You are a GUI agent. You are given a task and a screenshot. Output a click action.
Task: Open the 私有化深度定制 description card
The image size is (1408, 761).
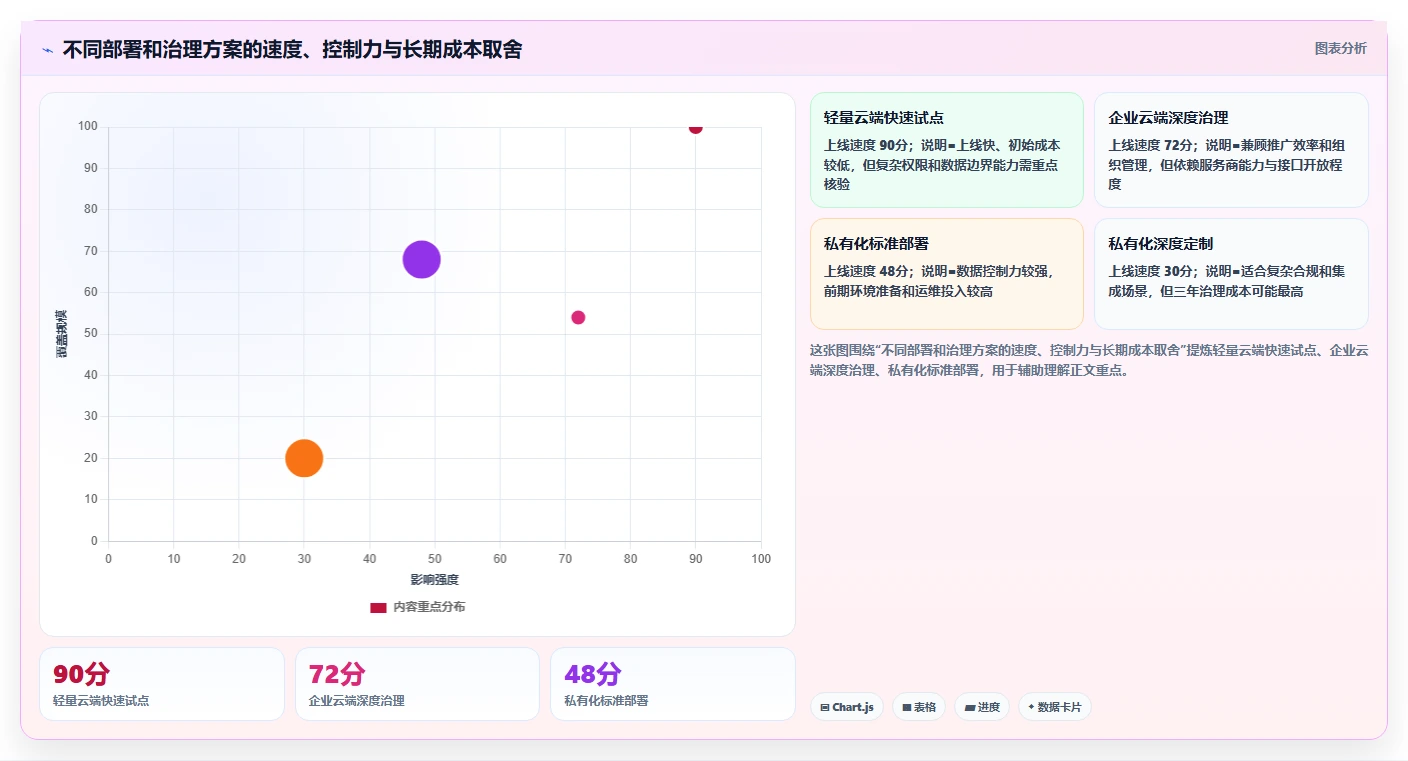pos(1231,274)
